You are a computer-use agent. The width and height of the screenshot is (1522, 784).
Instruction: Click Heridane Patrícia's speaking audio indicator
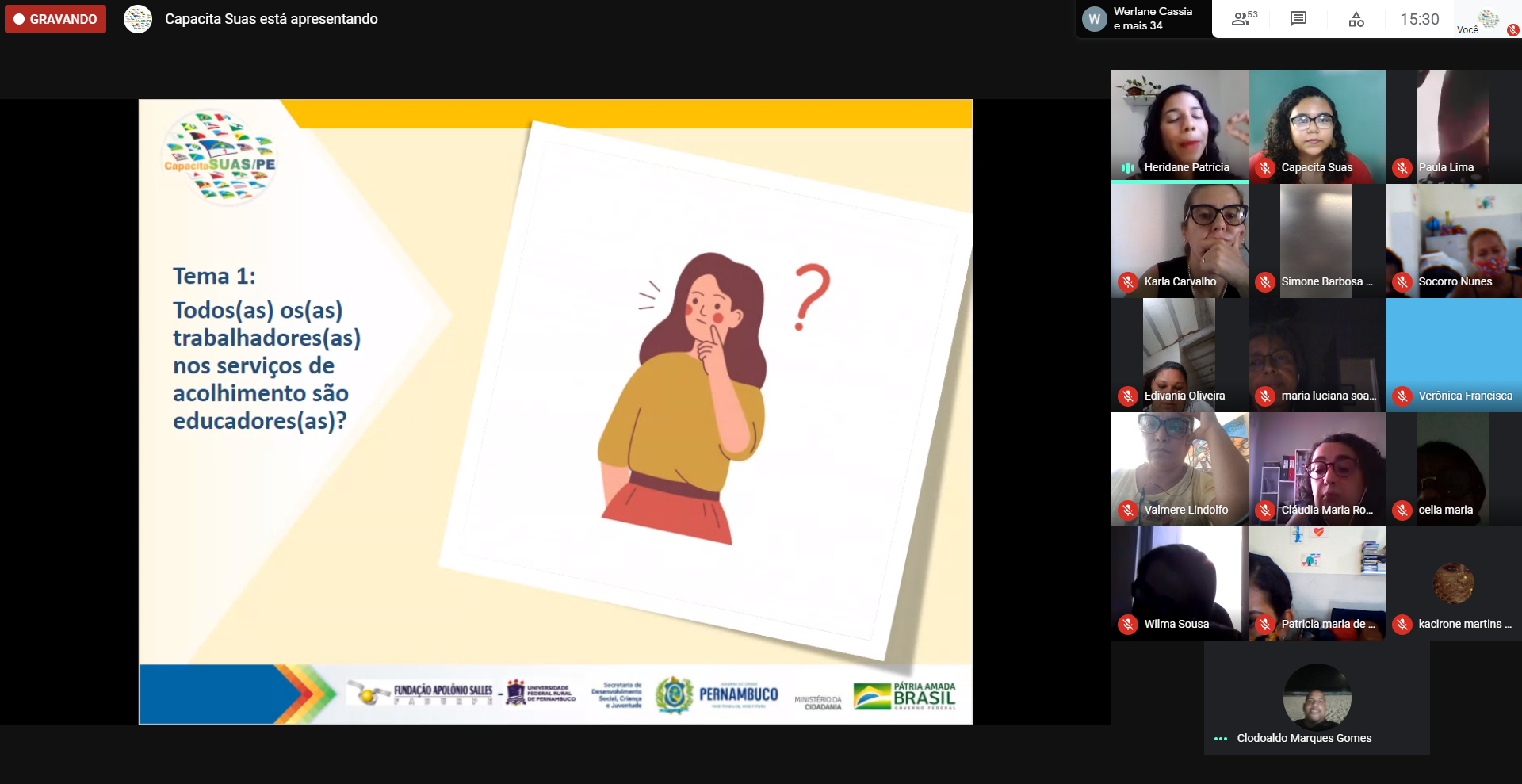pyautogui.click(x=1127, y=168)
